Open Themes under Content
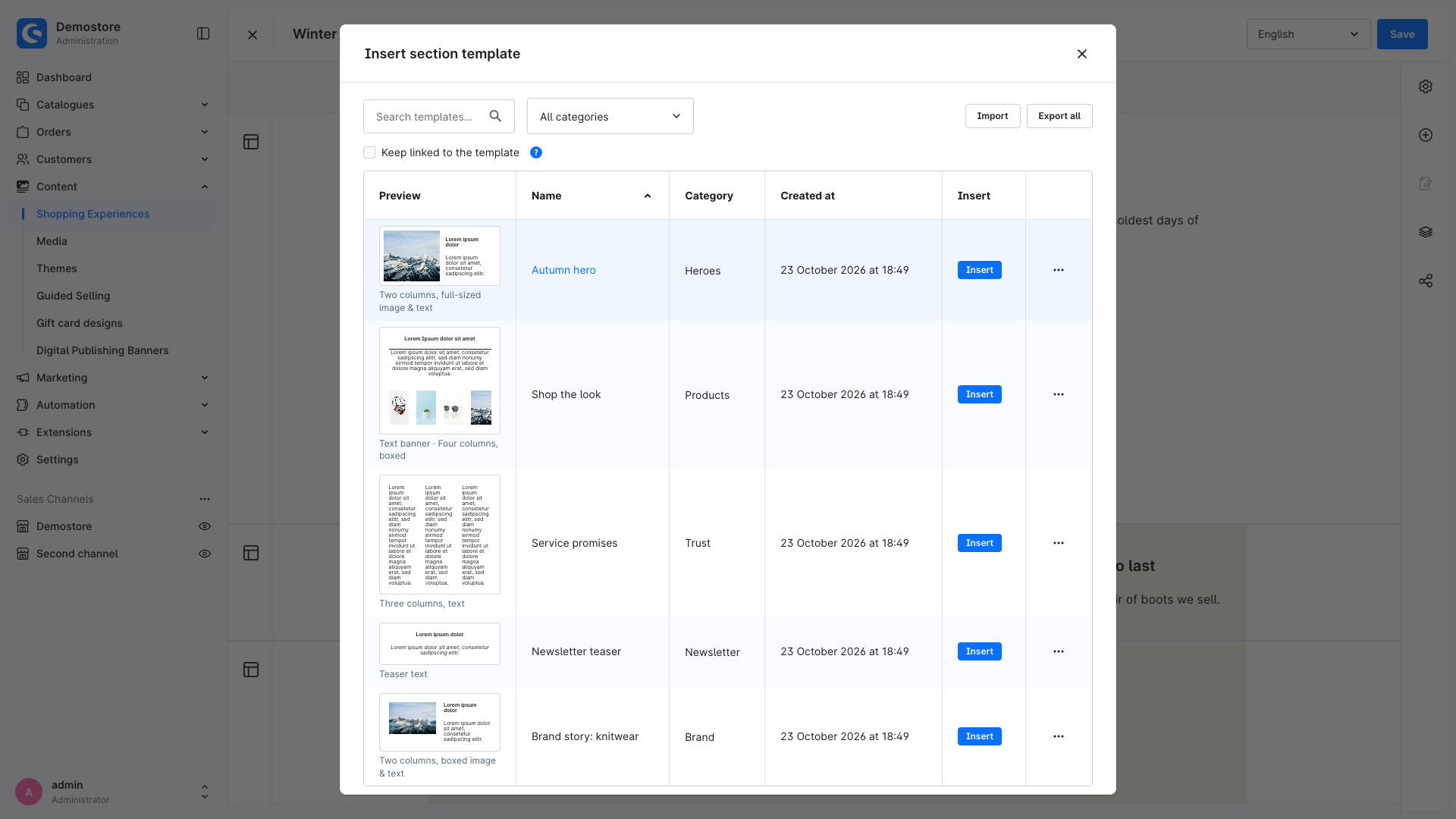The image size is (1456, 819). click(57, 268)
